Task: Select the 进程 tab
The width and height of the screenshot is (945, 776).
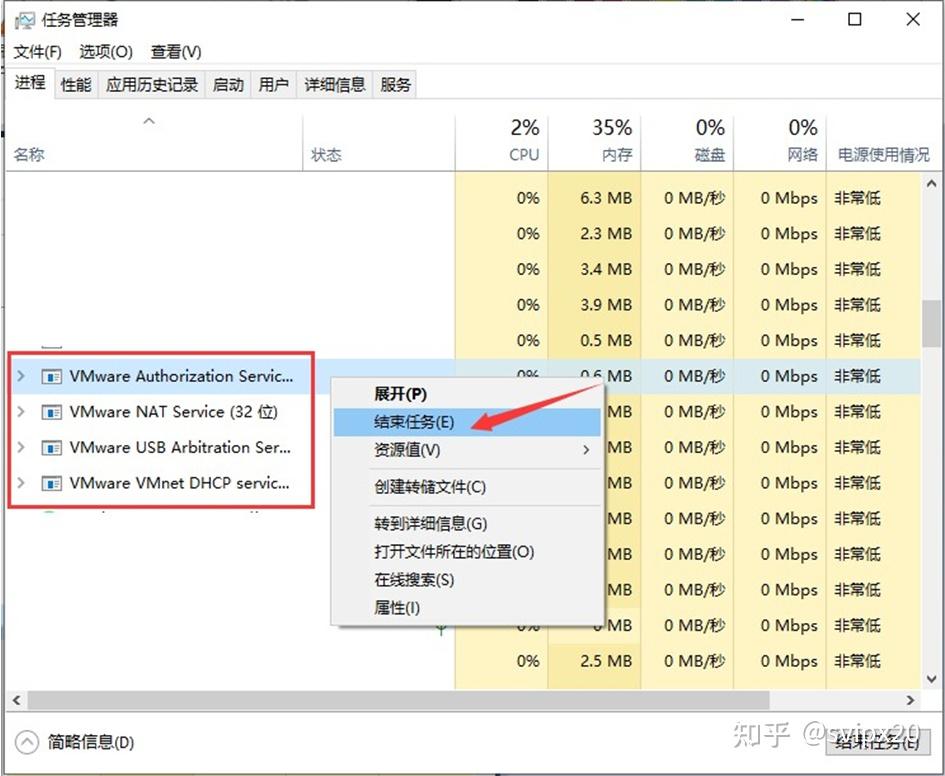Action: (30, 83)
